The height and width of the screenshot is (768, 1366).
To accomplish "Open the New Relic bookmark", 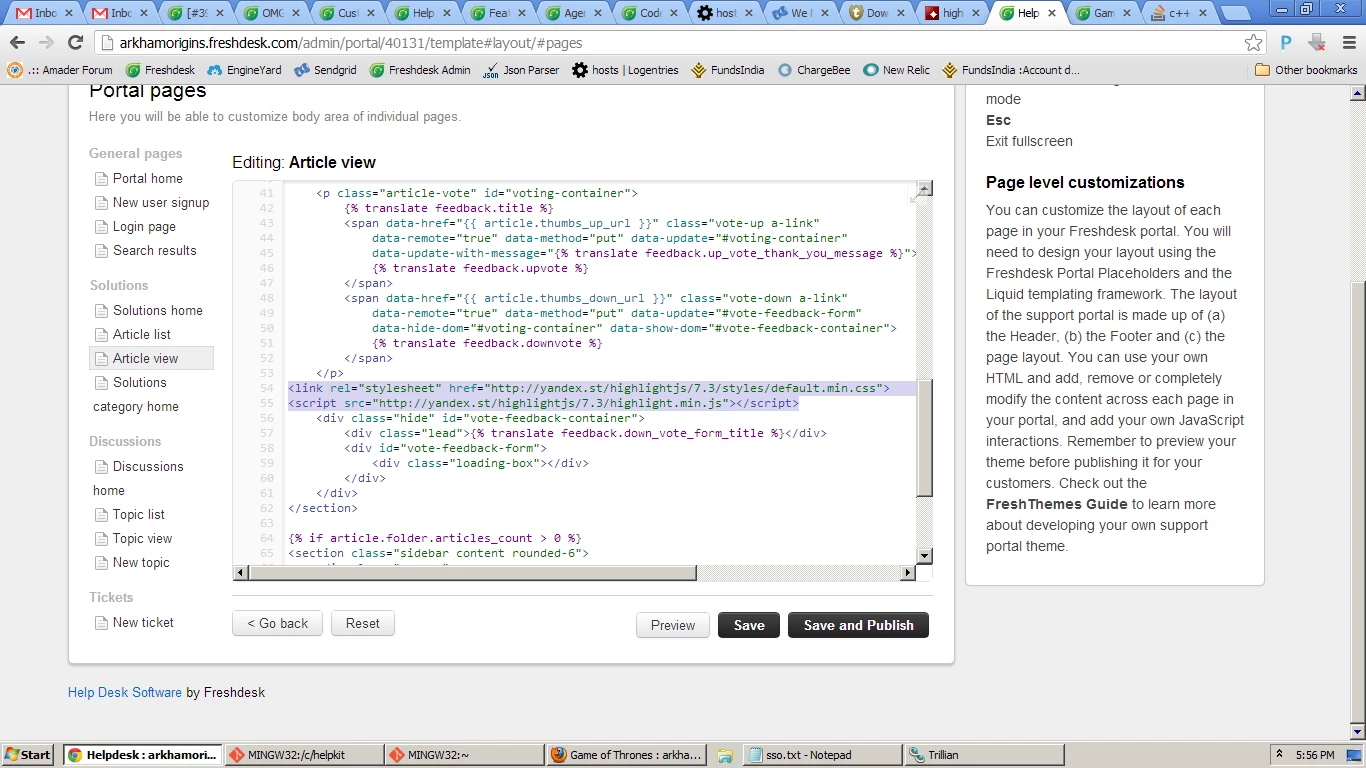I will click(x=896, y=70).
